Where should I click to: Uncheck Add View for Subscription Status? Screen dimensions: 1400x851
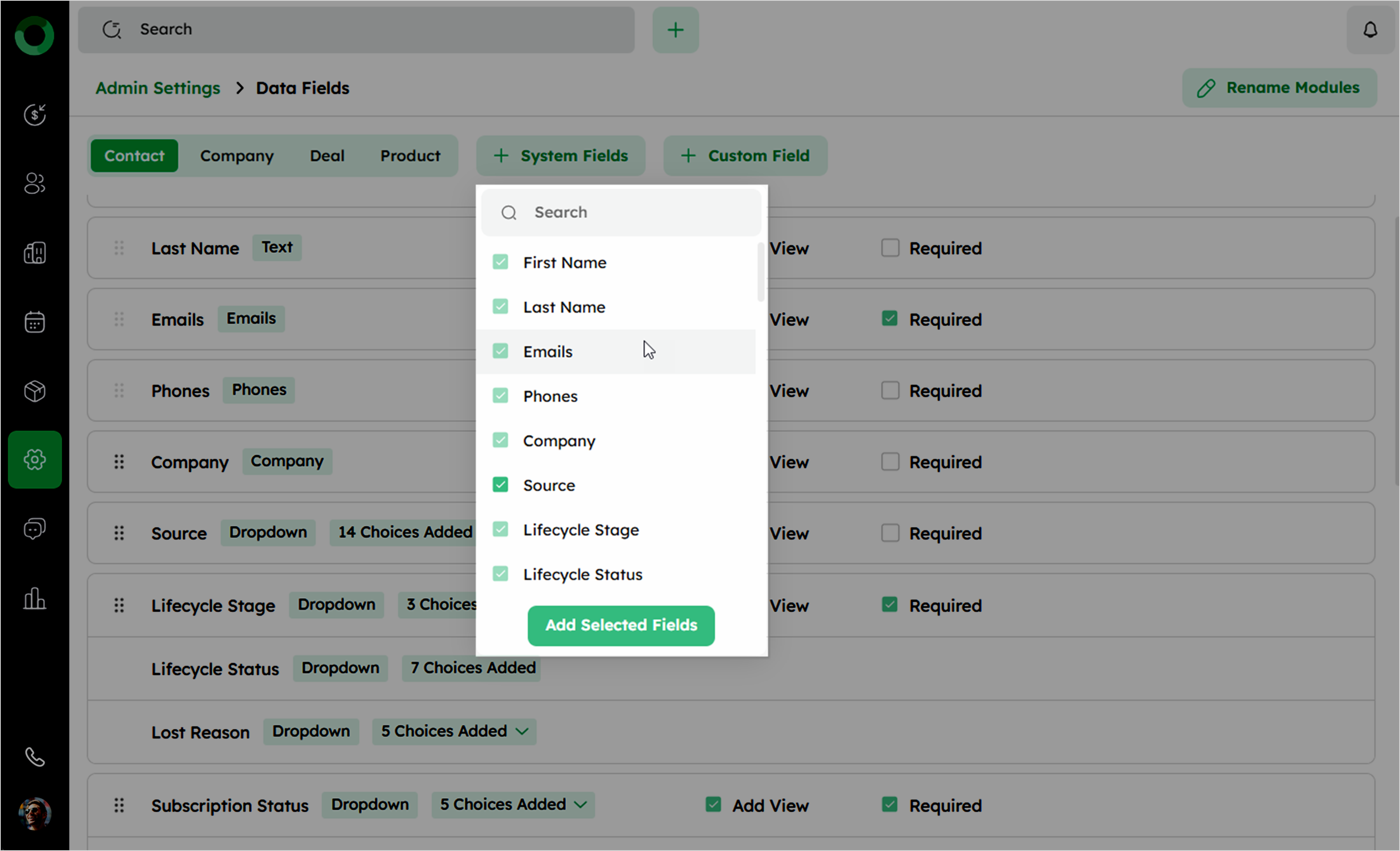[x=713, y=804]
